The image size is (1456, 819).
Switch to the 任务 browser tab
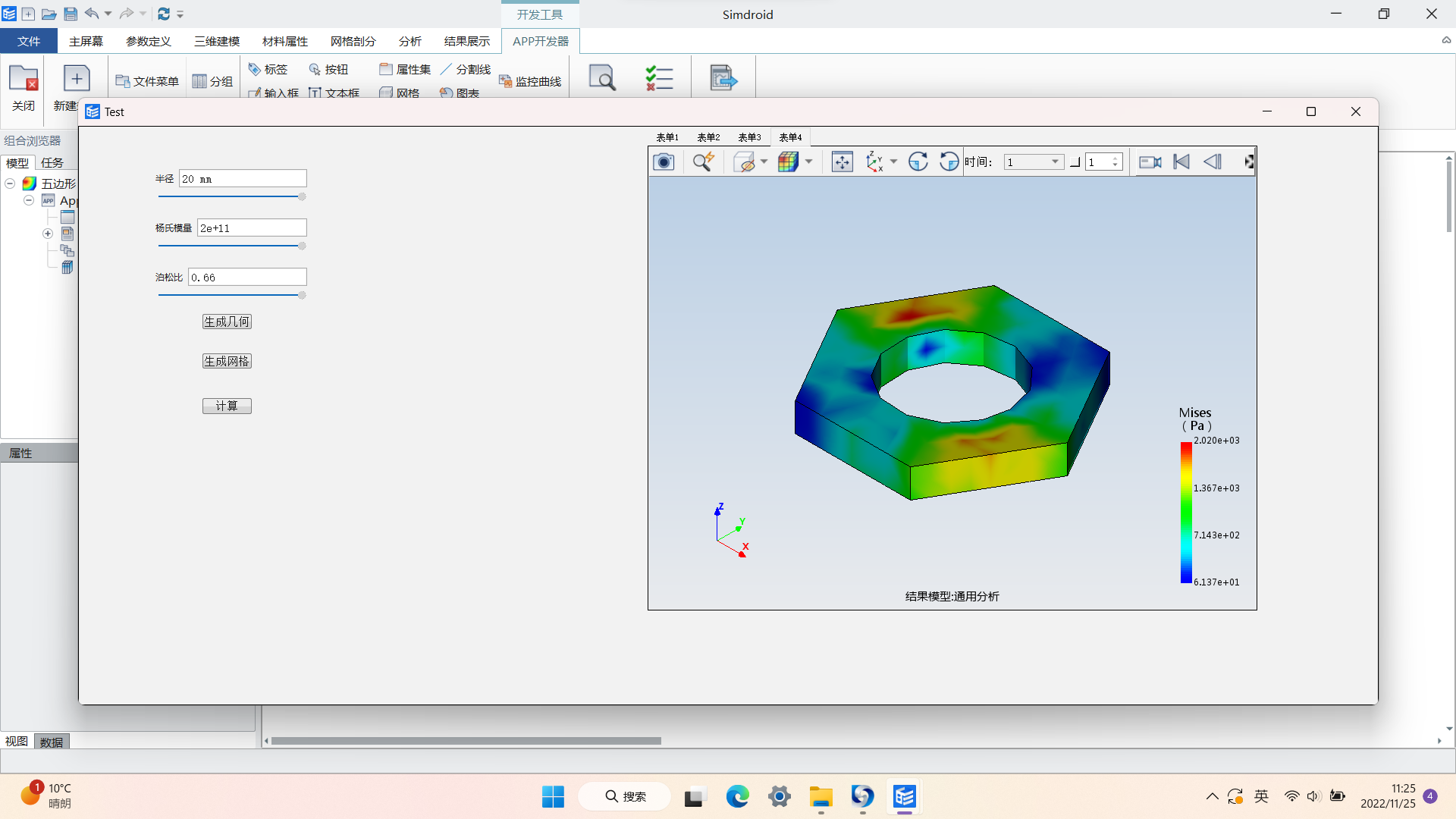click(x=52, y=162)
